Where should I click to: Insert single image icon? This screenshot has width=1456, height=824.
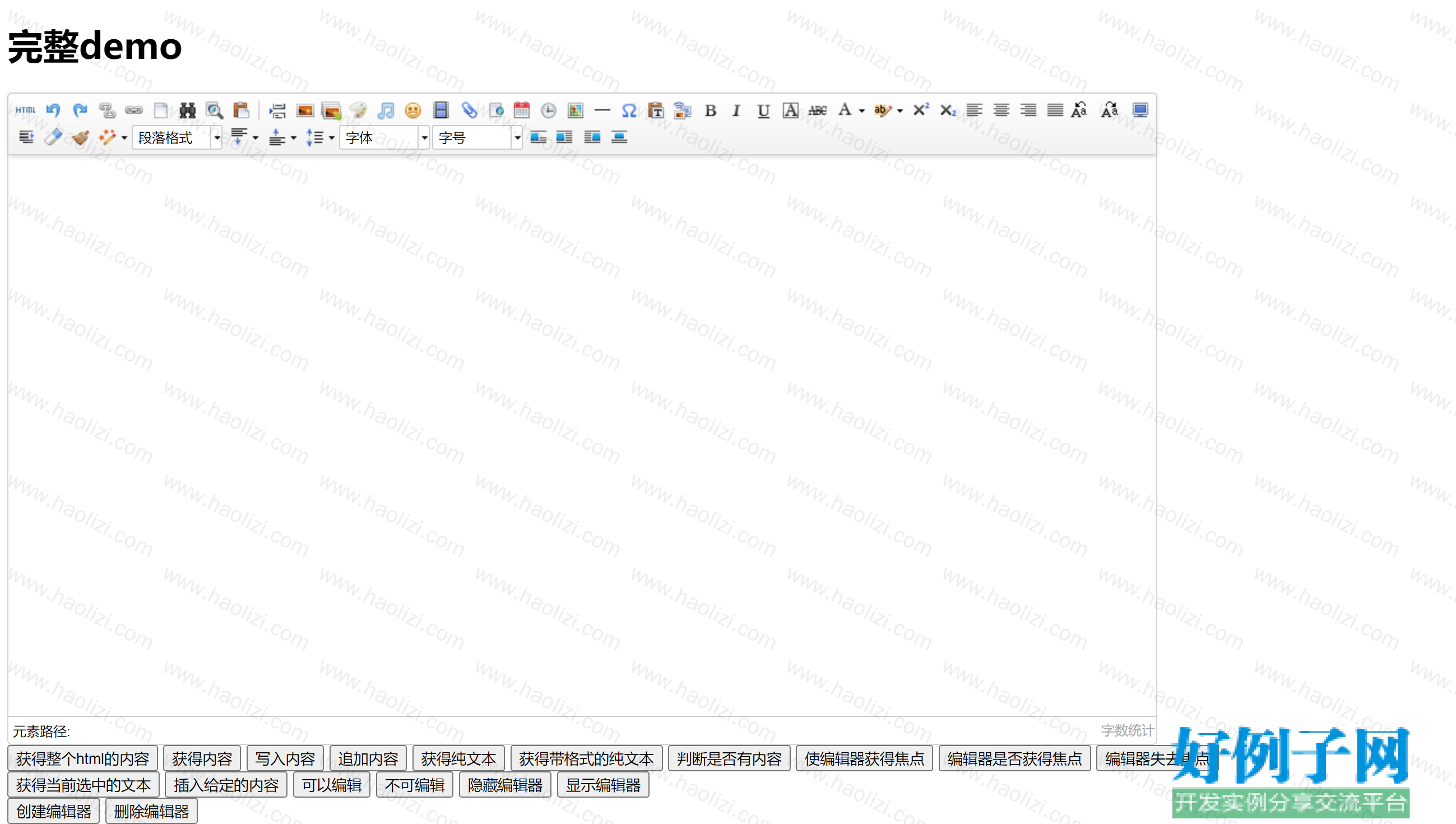[x=305, y=110]
